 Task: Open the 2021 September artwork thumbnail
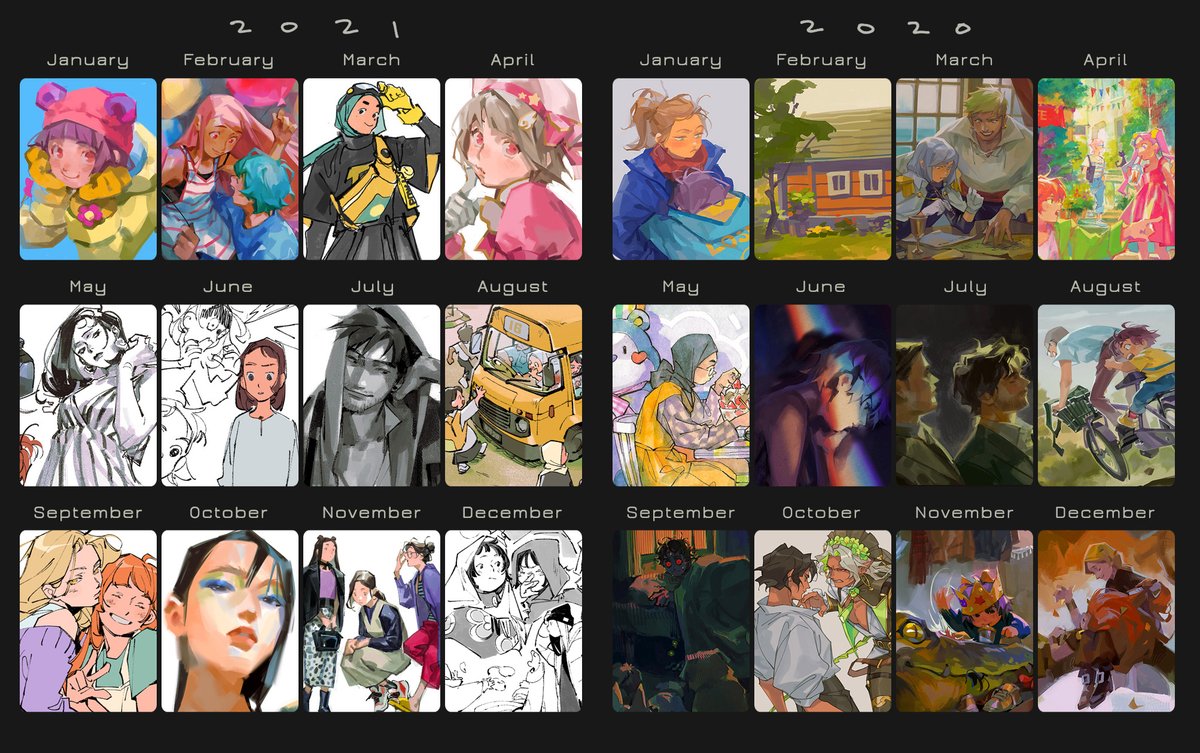click(88, 621)
